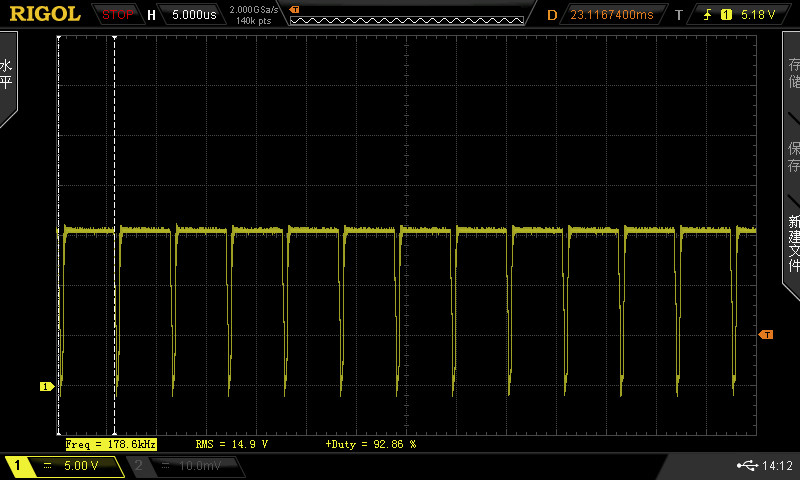Select the save menu item on right
The width and height of the screenshot is (800, 480).
coord(793,157)
